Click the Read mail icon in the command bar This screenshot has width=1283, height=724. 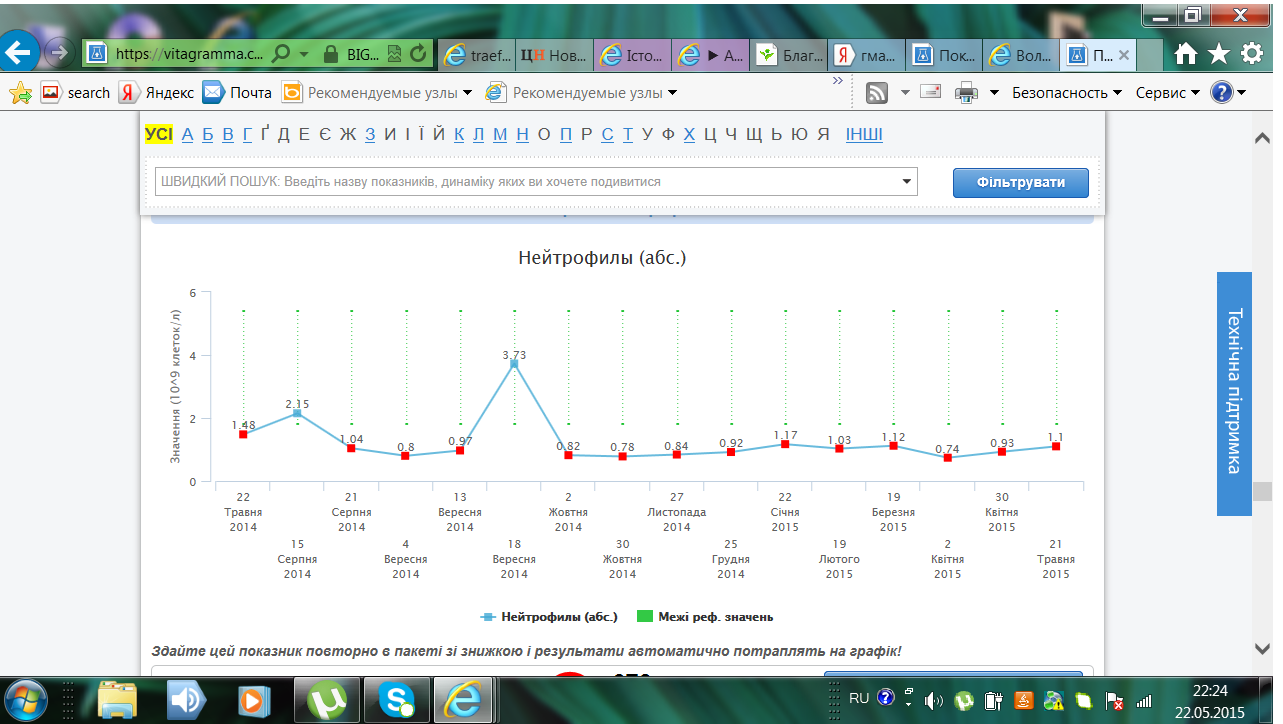(931, 93)
